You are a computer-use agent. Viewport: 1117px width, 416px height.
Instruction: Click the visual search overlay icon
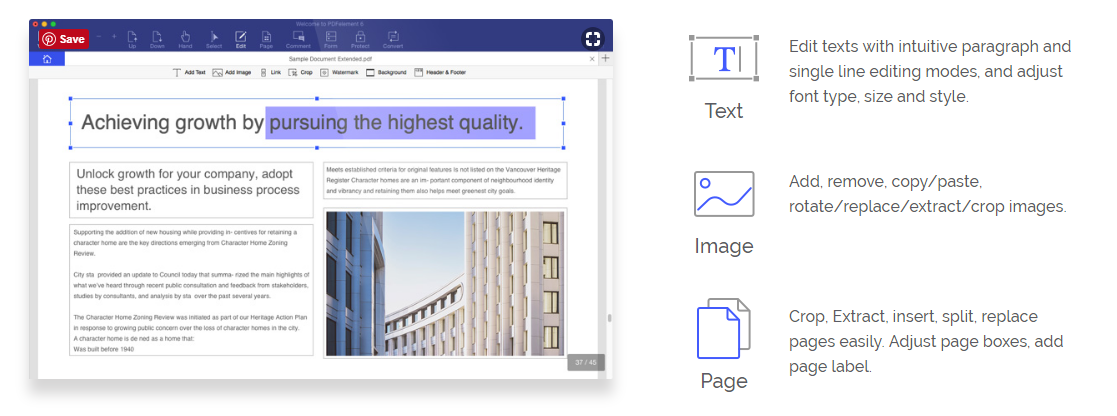[x=593, y=38]
